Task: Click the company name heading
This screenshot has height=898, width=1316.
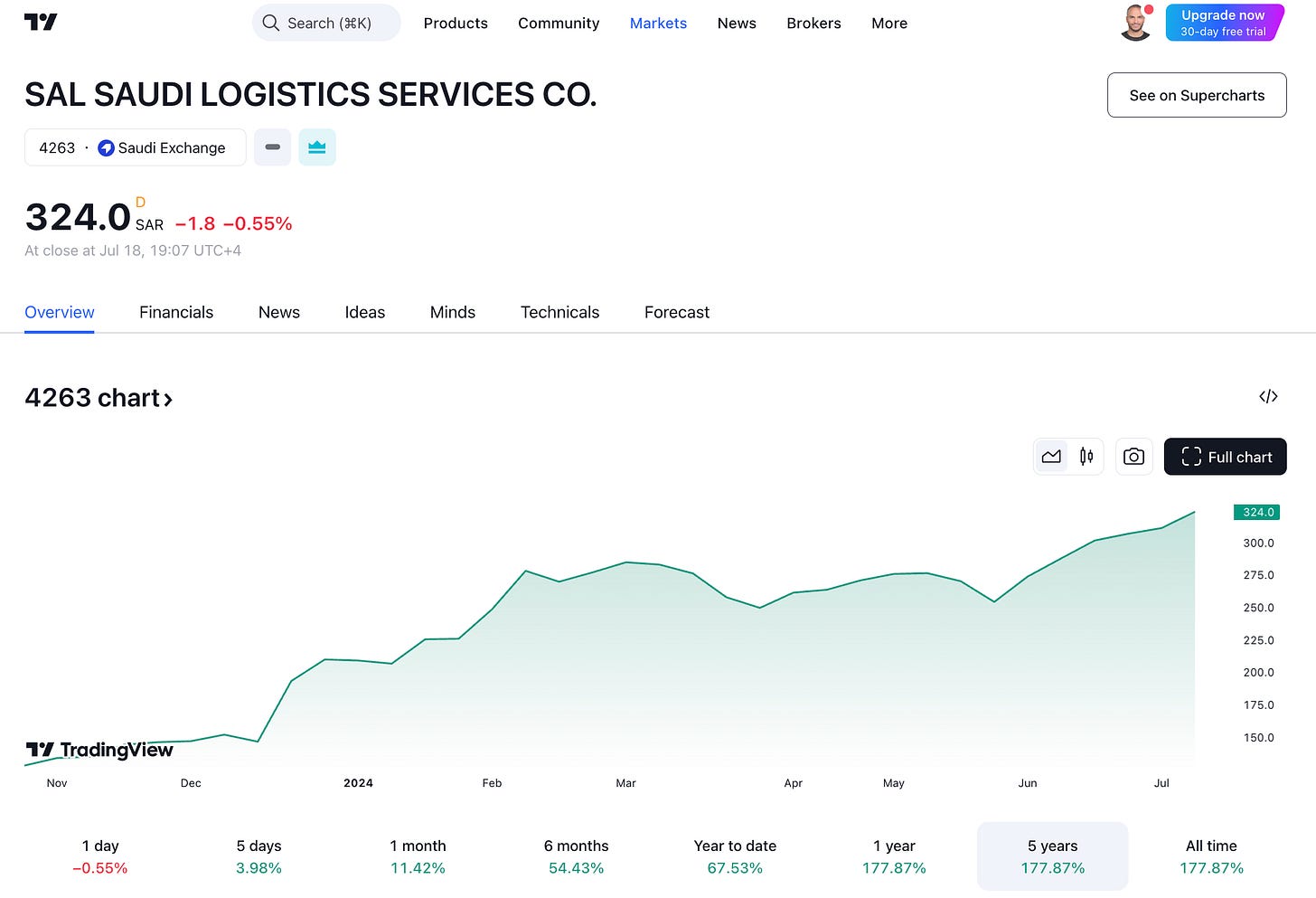Action: coord(311,95)
